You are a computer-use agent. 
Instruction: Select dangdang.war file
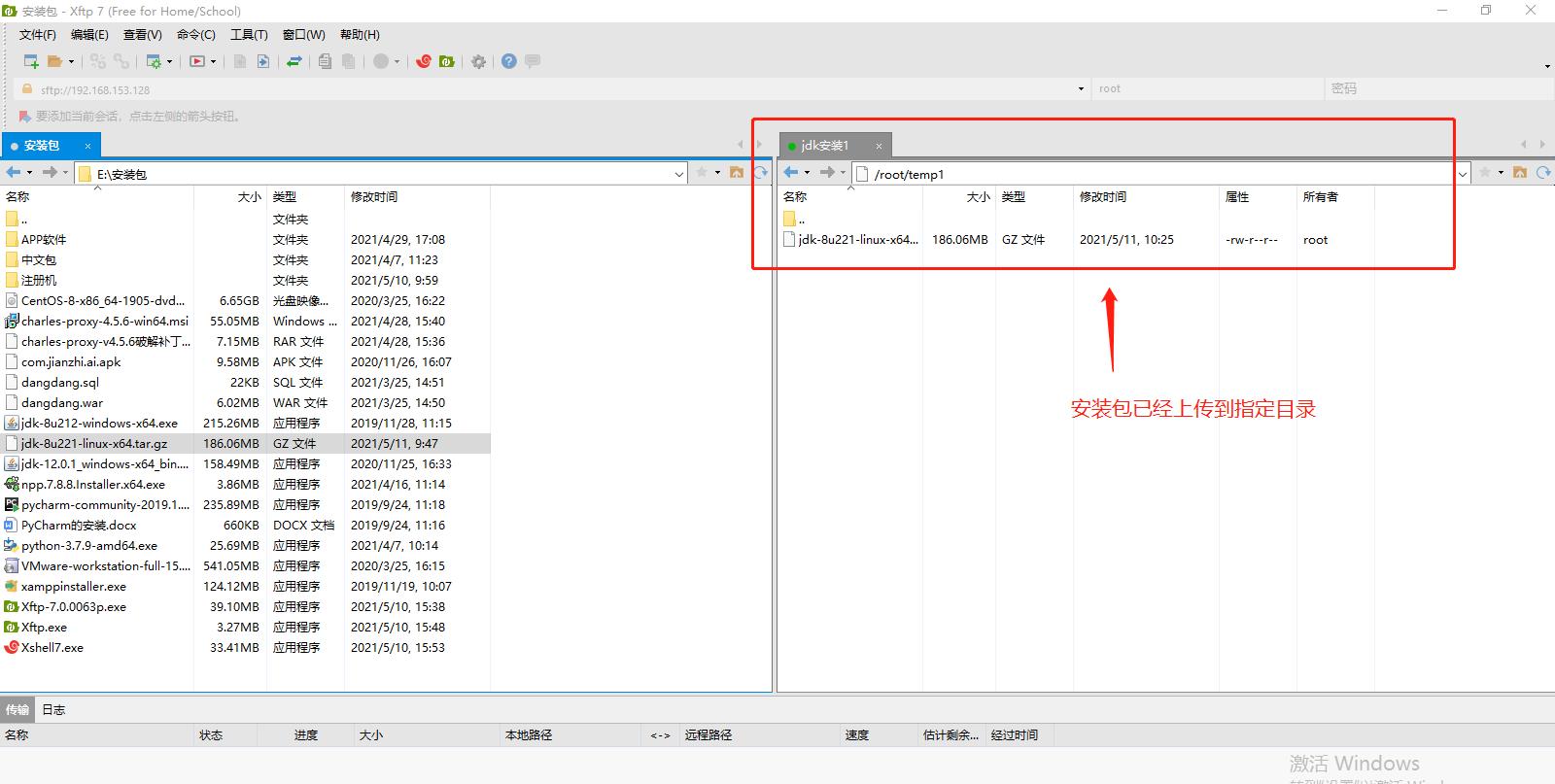point(245,402)
